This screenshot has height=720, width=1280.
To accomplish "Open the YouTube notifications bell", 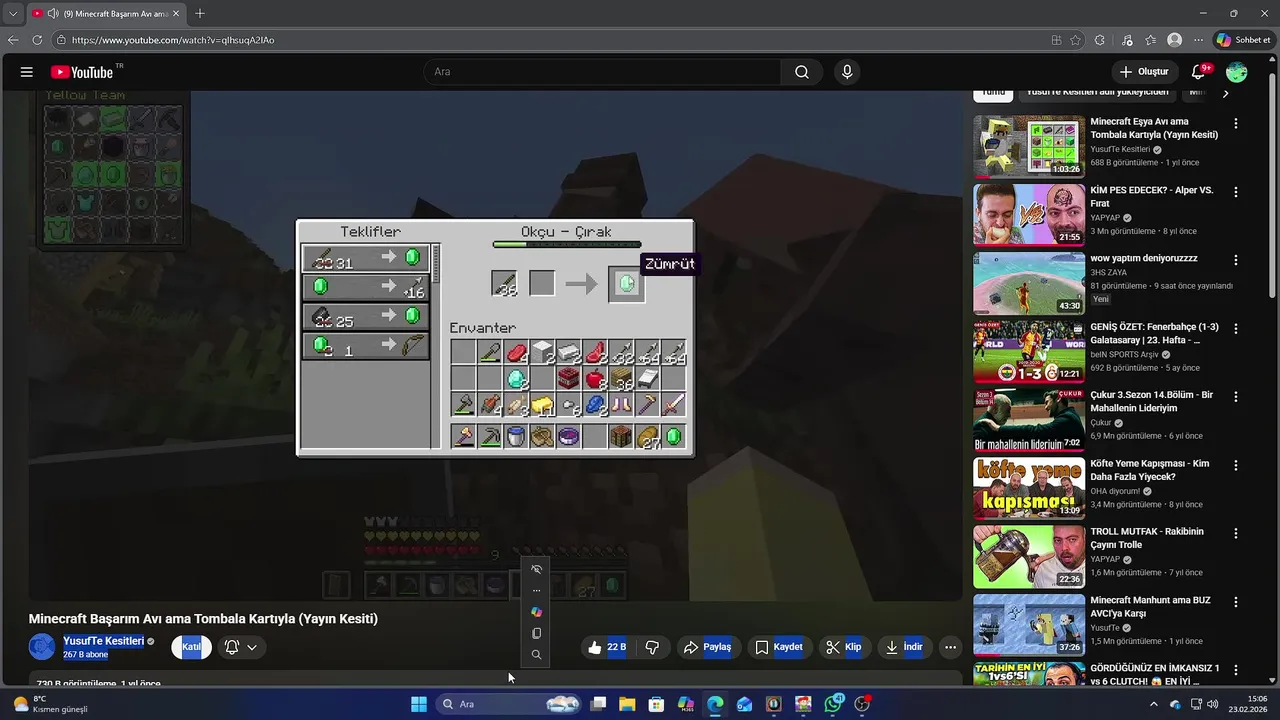I will [x=1199, y=72].
